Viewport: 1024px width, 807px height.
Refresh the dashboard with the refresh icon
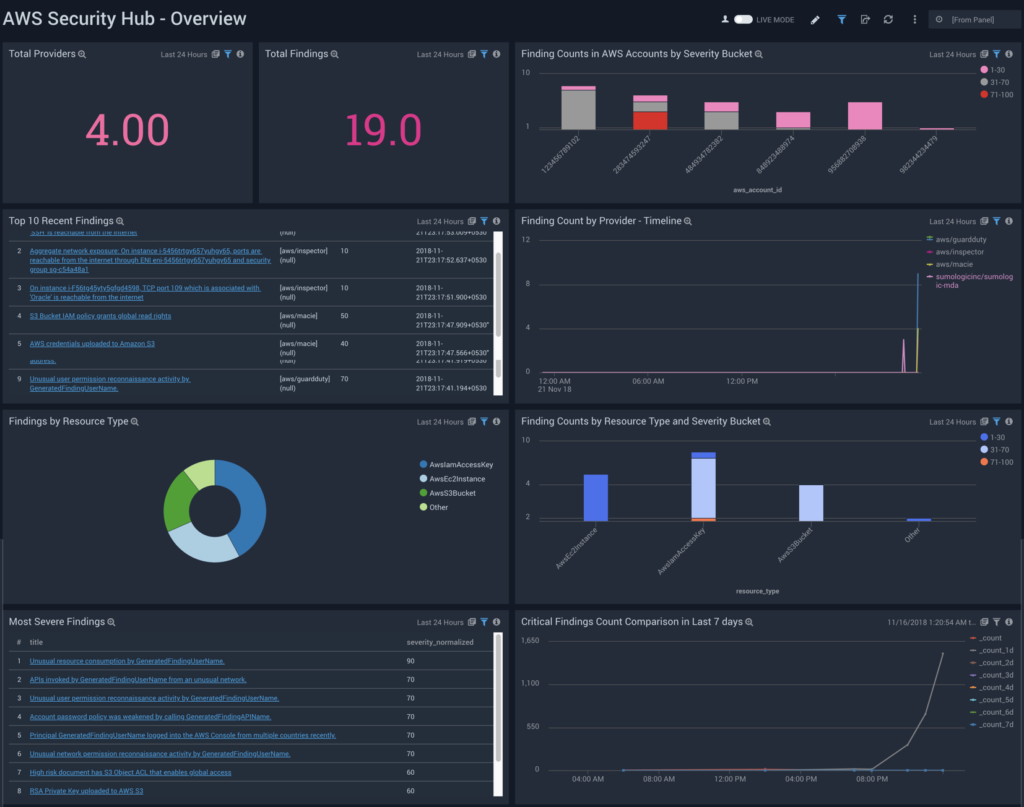888,20
